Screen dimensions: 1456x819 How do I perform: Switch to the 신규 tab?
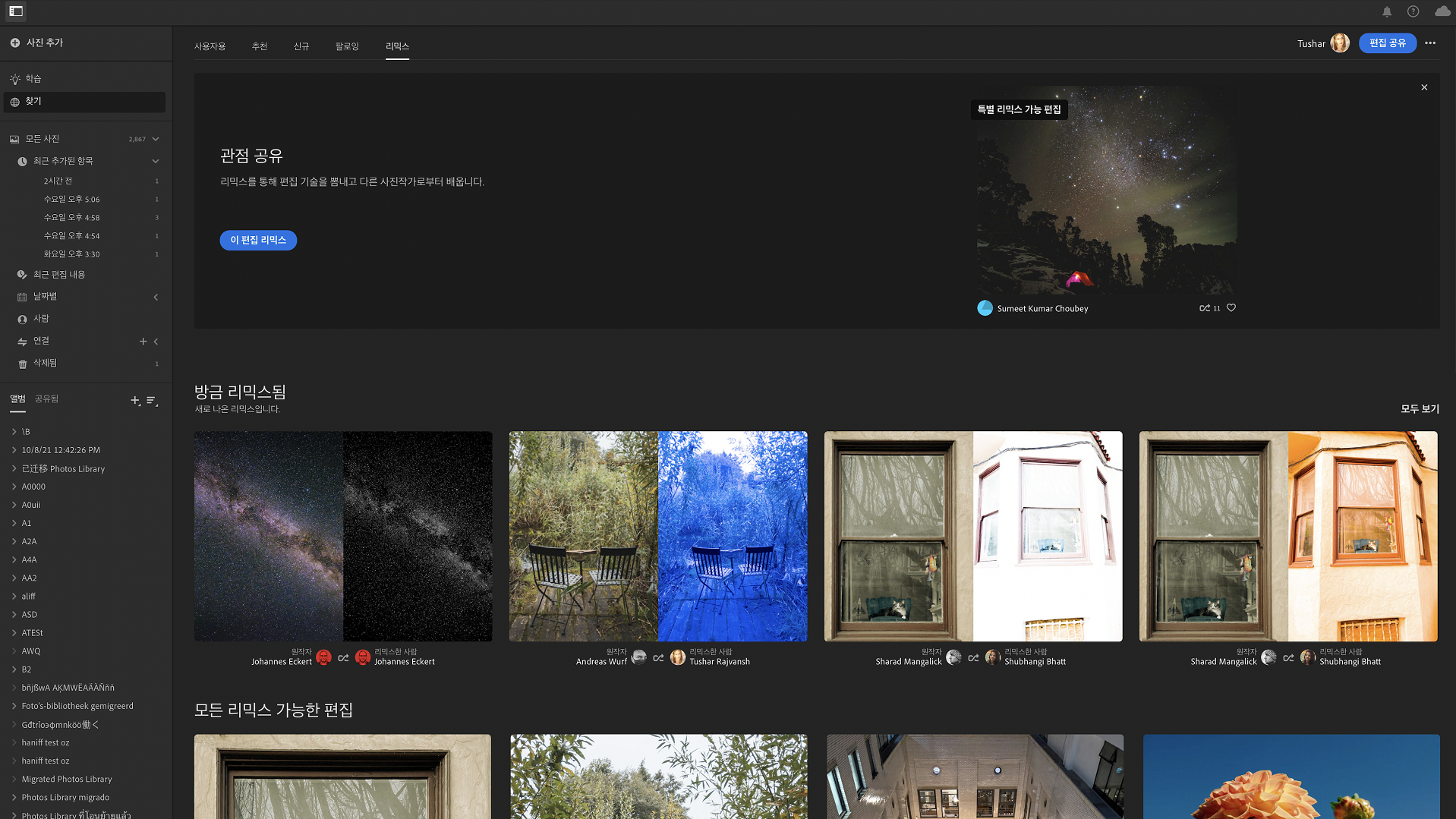pyautogui.click(x=301, y=46)
